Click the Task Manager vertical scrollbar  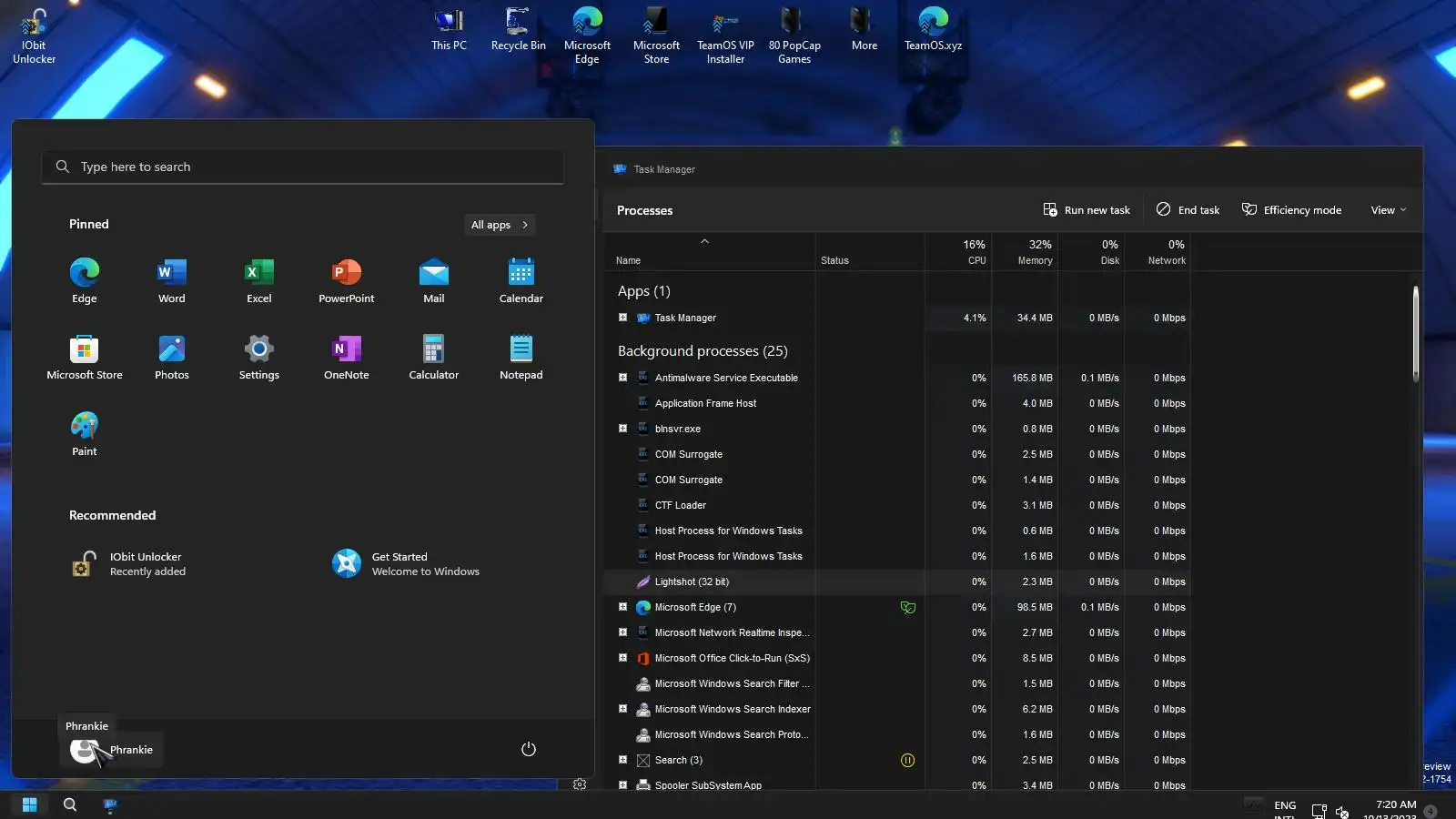click(x=1416, y=334)
